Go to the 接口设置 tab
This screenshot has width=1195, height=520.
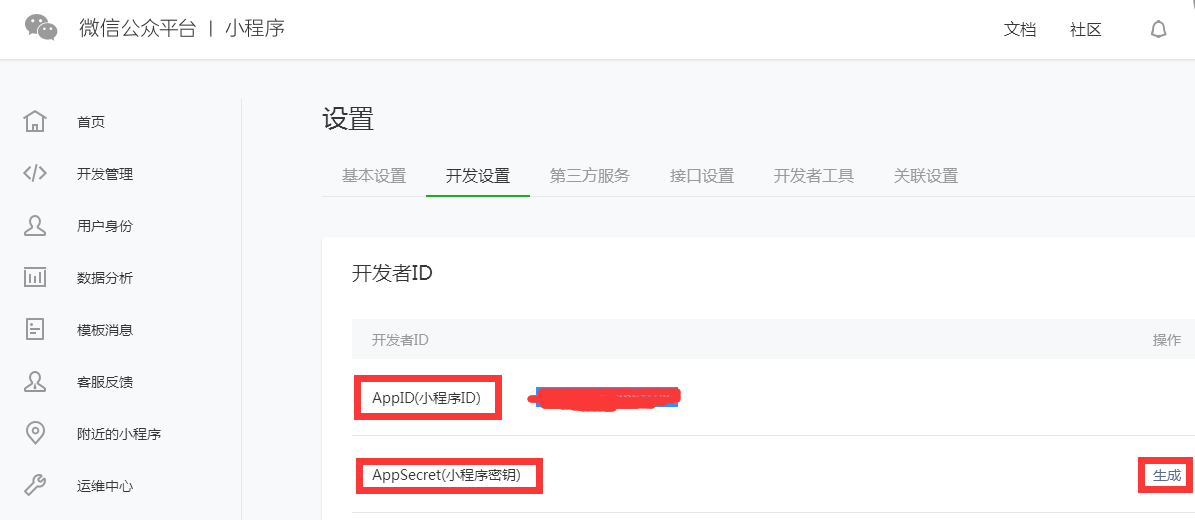click(x=702, y=176)
